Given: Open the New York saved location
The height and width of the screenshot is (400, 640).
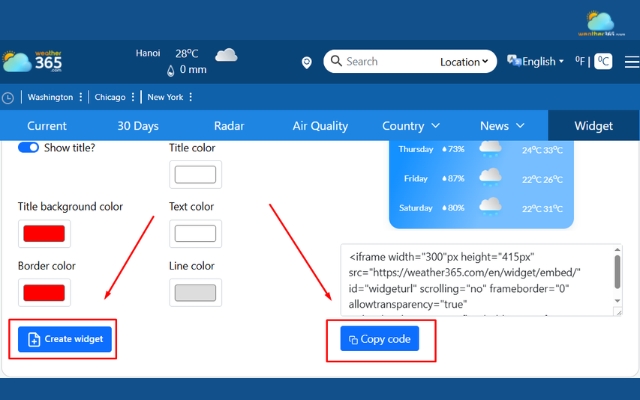Looking at the screenshot, I should coord(165,97).
